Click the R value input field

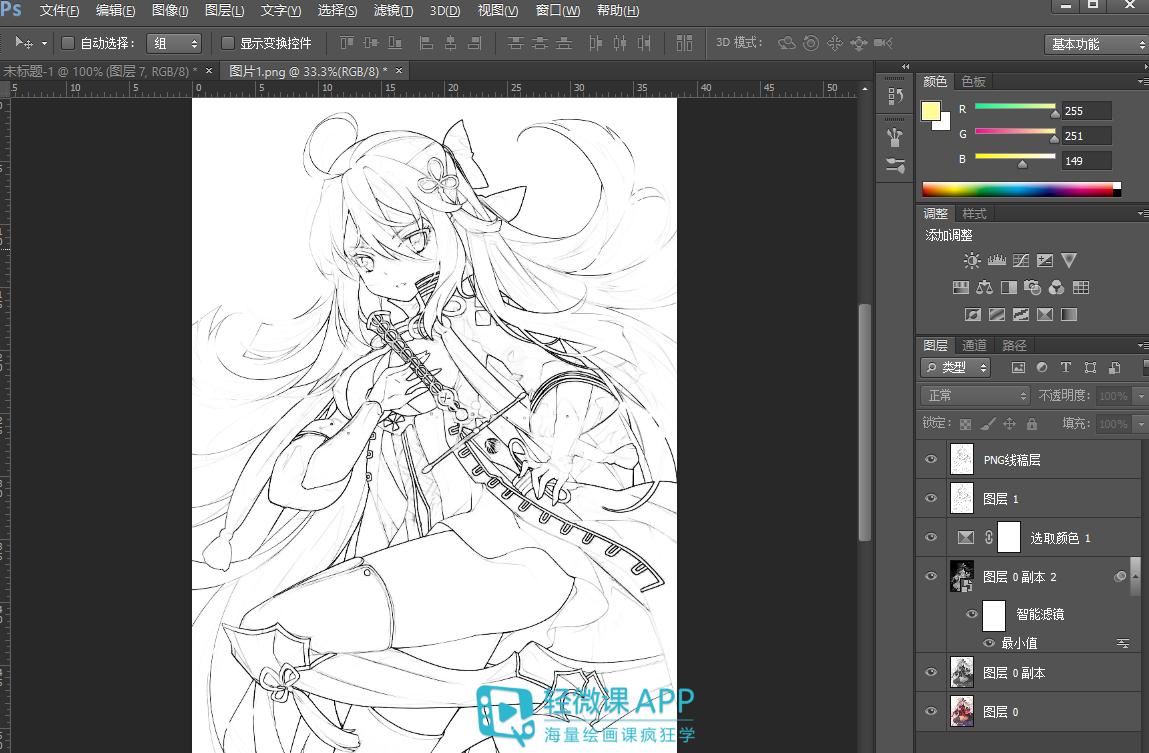pos(1086,111)
